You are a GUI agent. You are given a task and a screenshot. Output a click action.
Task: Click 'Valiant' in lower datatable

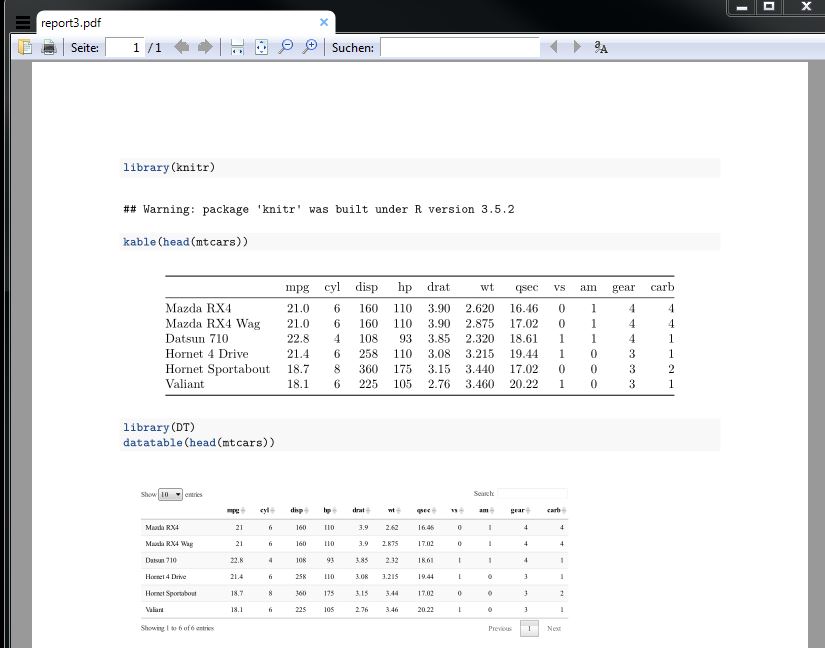(x=154, y=610)
